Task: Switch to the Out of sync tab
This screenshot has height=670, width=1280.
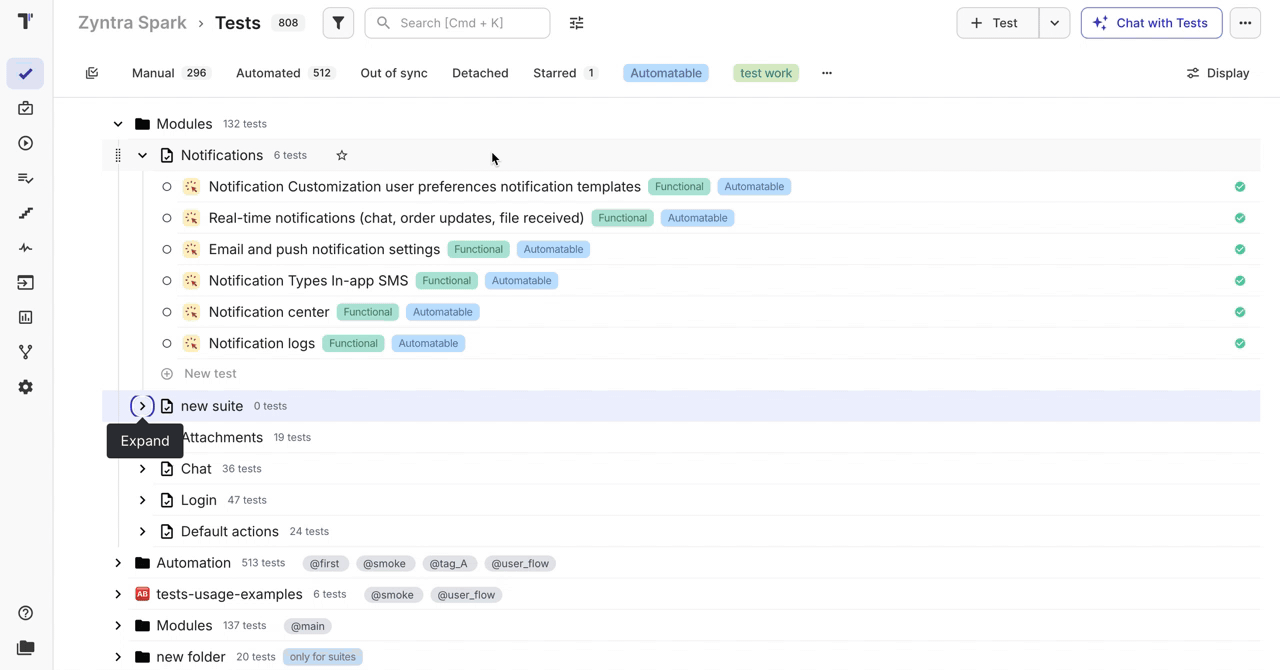Action: pos(394,73)
